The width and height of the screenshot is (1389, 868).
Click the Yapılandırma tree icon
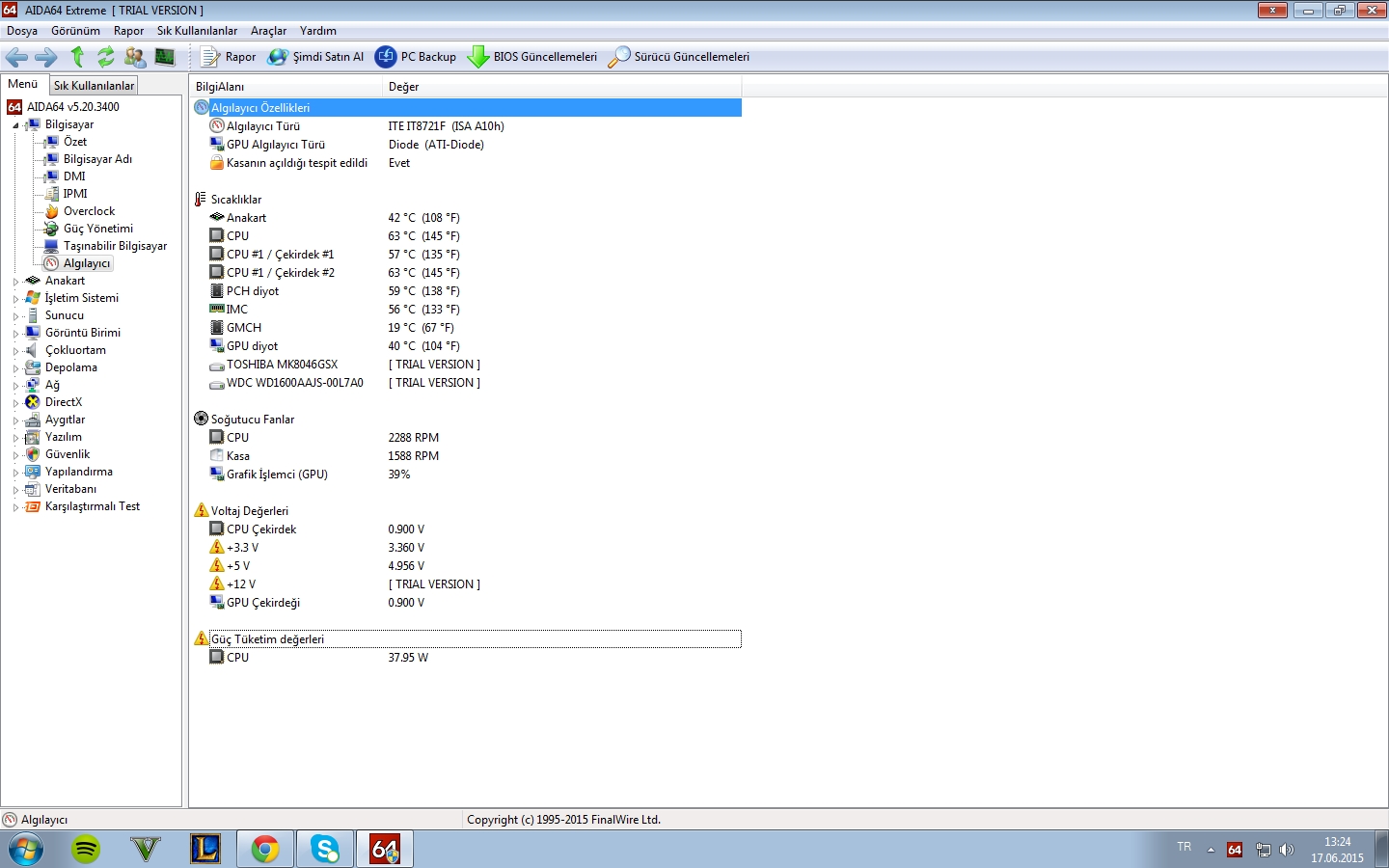tap(33, 472)
